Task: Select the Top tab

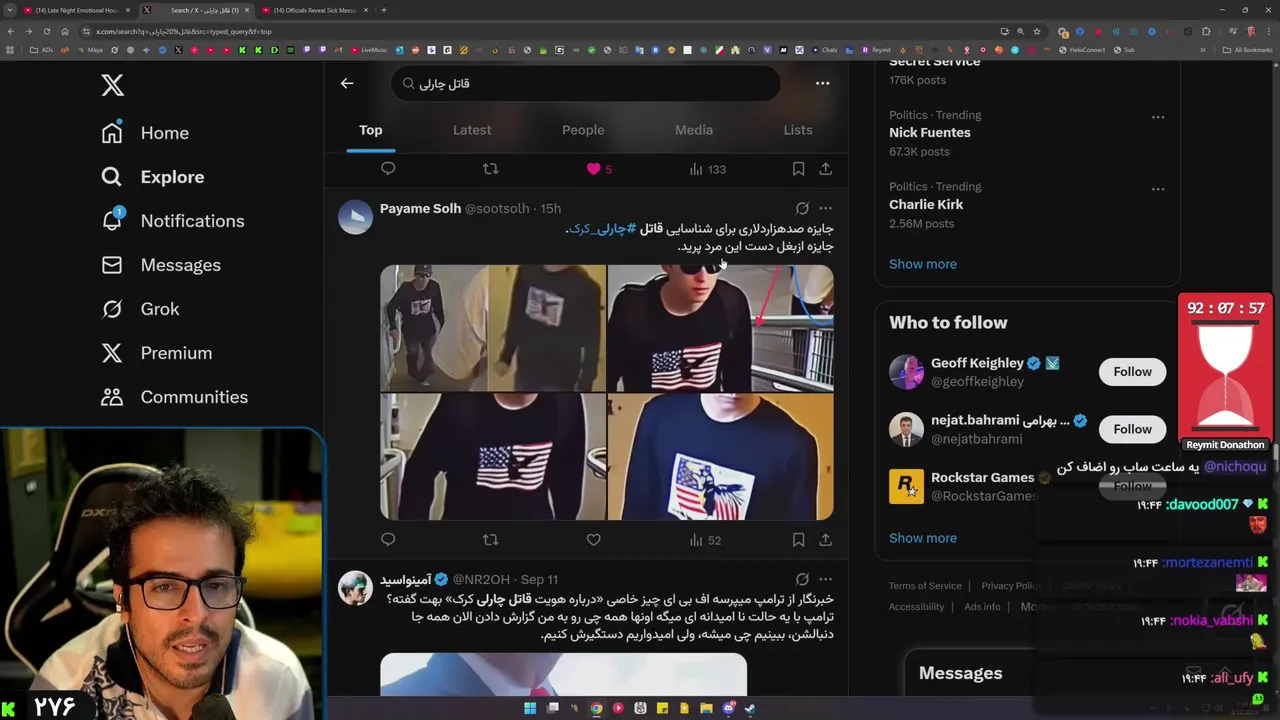Action: coord(371,130)
